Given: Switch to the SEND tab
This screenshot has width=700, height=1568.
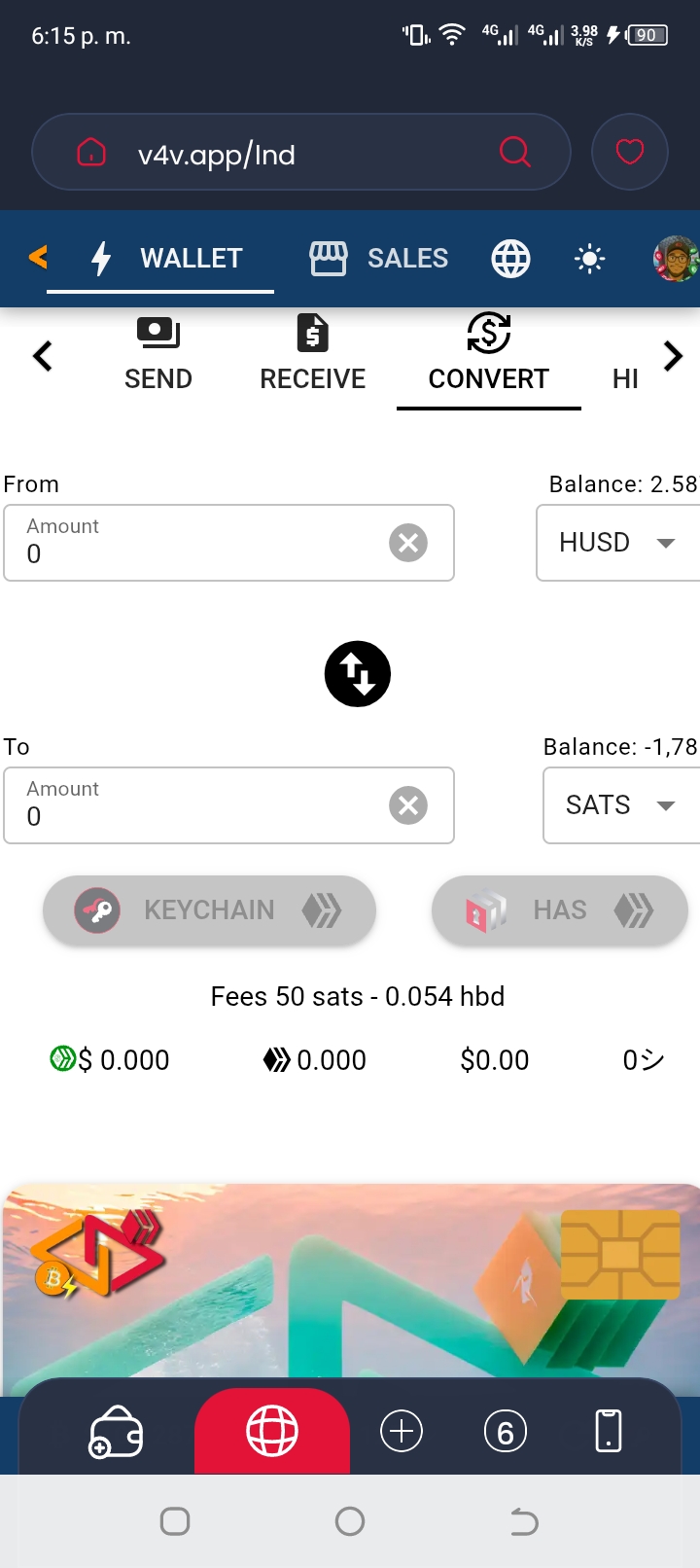Looking at the screenshot, I should point(158,356).
